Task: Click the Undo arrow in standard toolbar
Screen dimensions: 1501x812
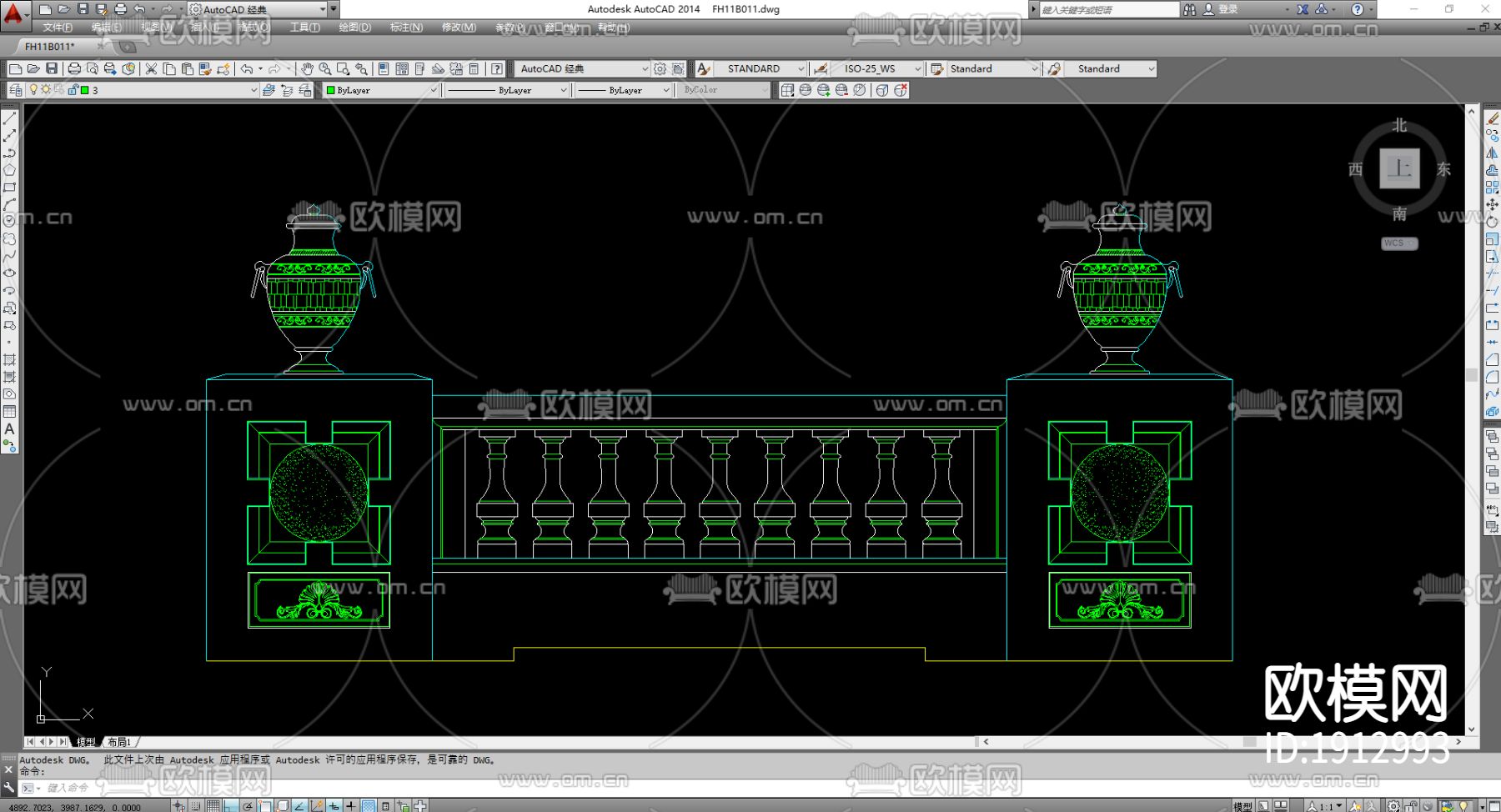Action: [247, 69]
